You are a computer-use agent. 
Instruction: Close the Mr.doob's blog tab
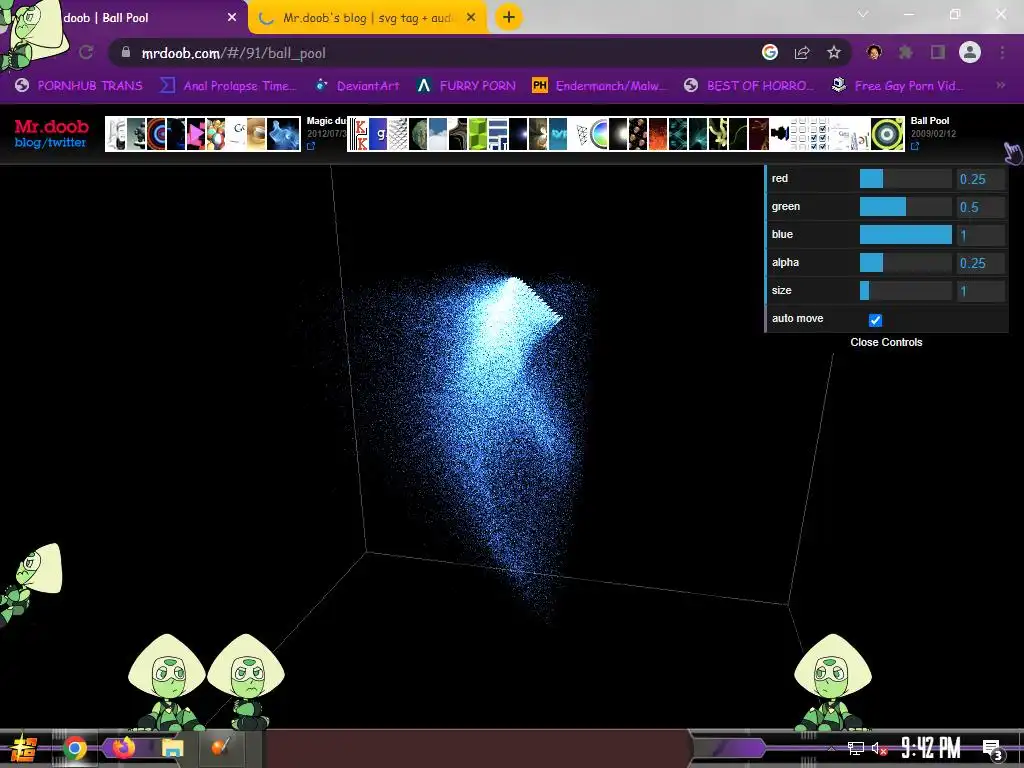(471, 18)
